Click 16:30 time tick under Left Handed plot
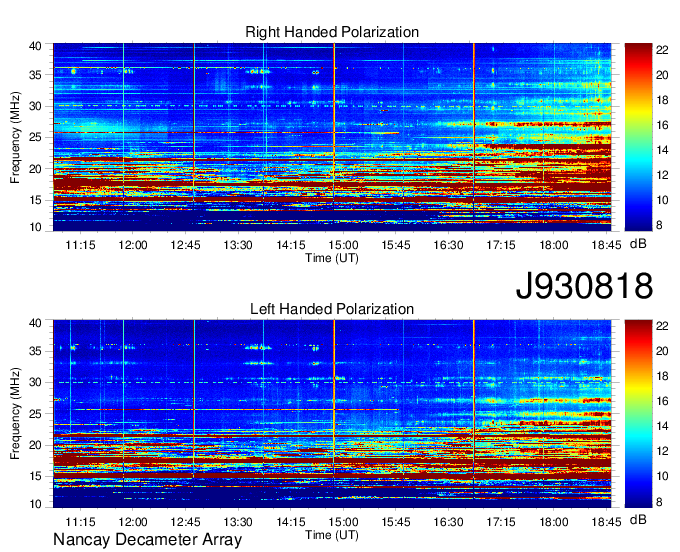 point(448,522)
